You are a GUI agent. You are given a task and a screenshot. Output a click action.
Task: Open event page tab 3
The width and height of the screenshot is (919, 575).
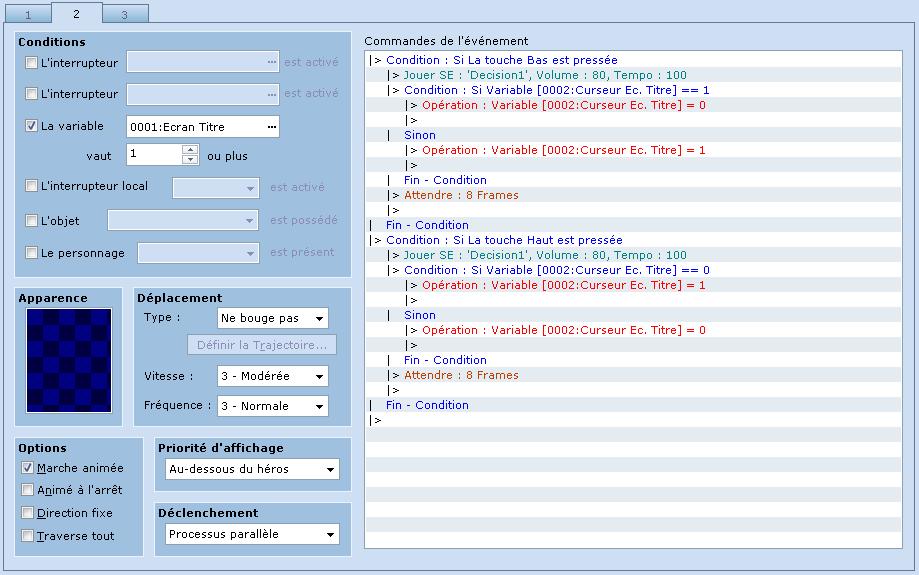point(125,14)
